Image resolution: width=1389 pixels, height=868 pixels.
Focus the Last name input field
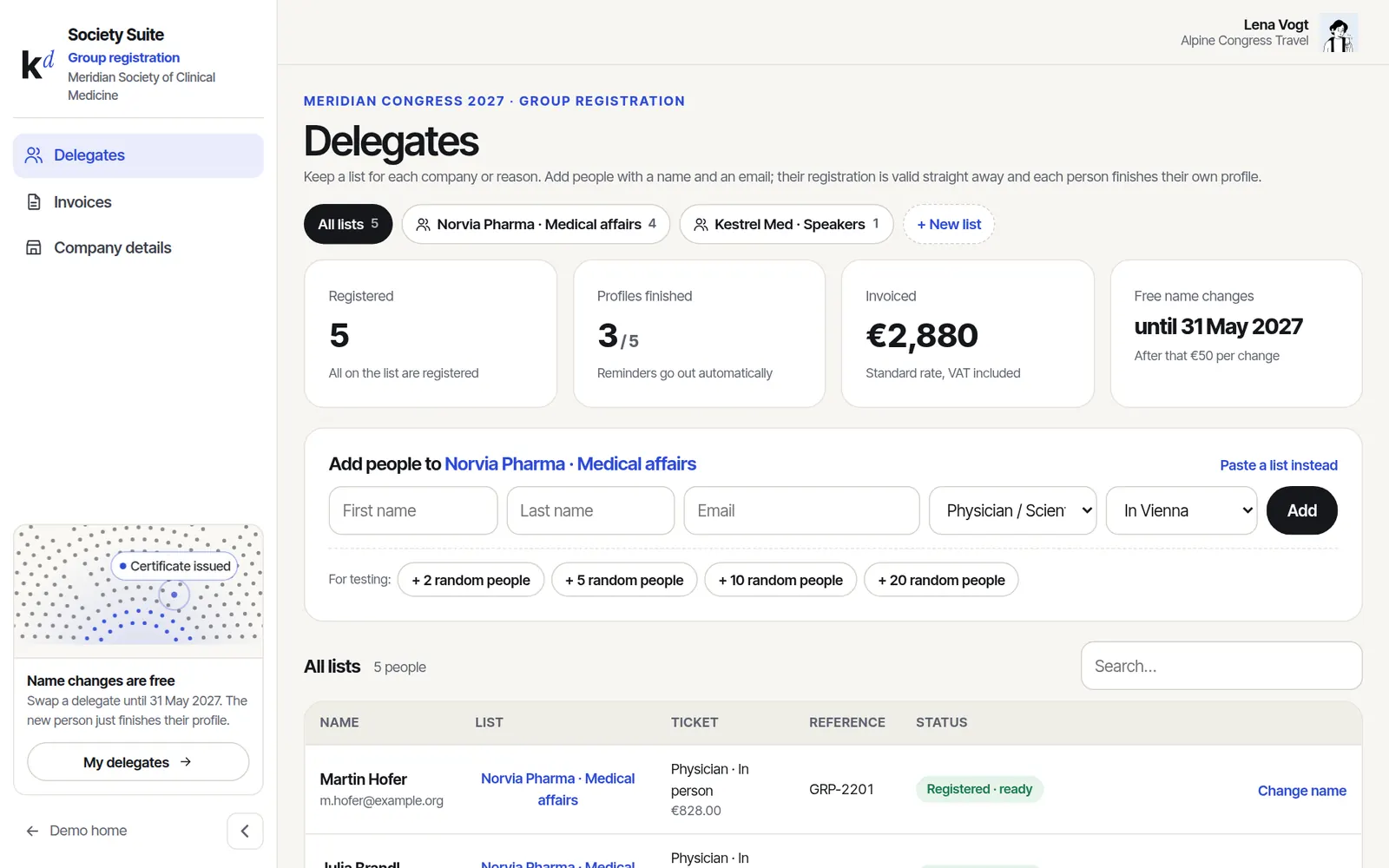(x=590, y=510)
